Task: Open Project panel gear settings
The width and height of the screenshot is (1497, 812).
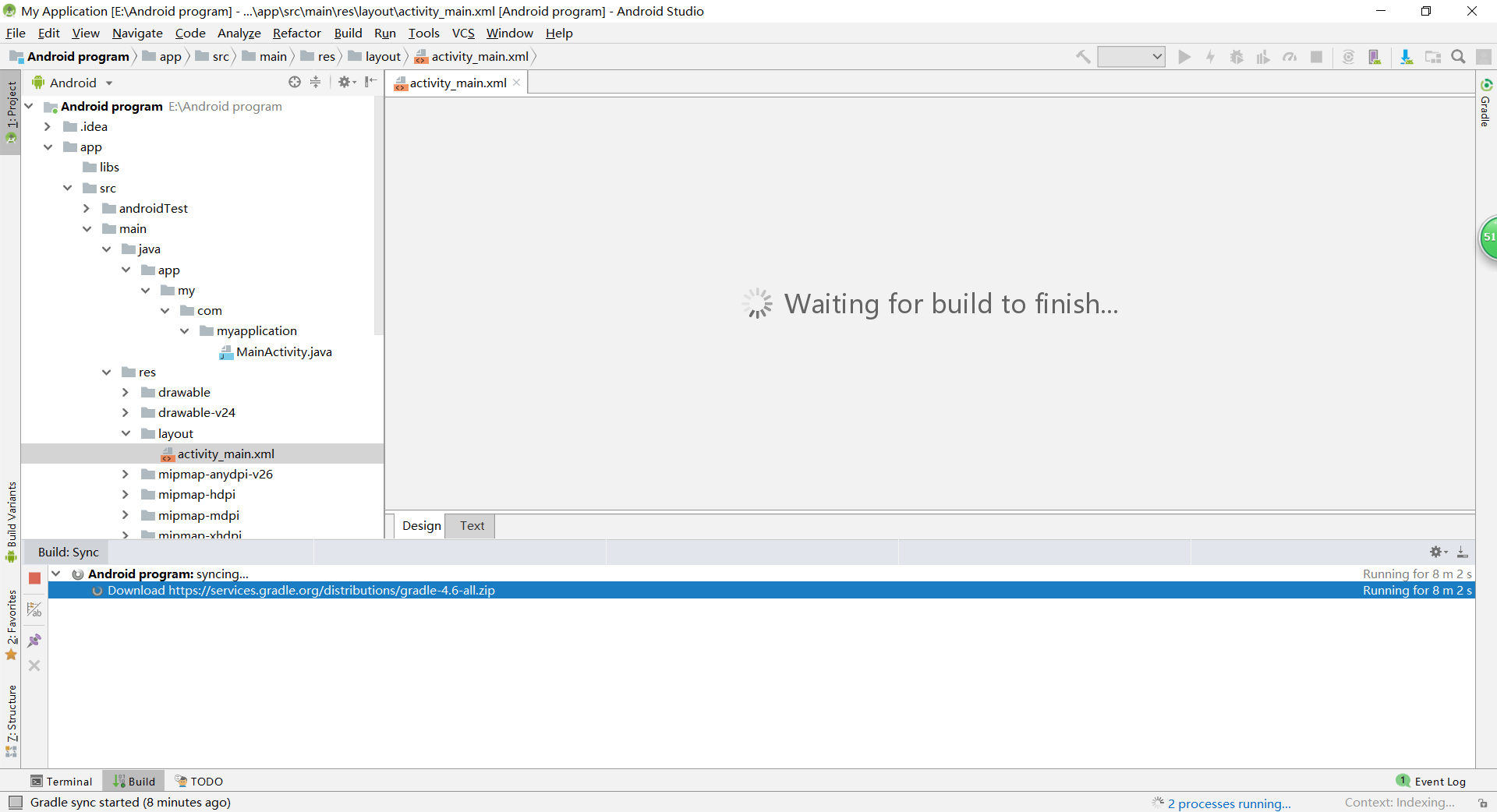Action: pos(347,82)
